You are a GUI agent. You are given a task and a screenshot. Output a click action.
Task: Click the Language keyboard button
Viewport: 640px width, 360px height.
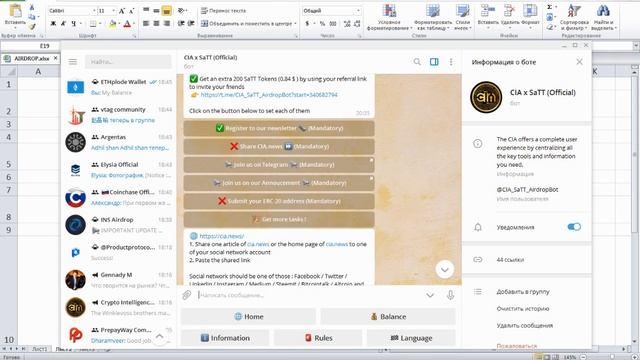click(x=411, y=338)
